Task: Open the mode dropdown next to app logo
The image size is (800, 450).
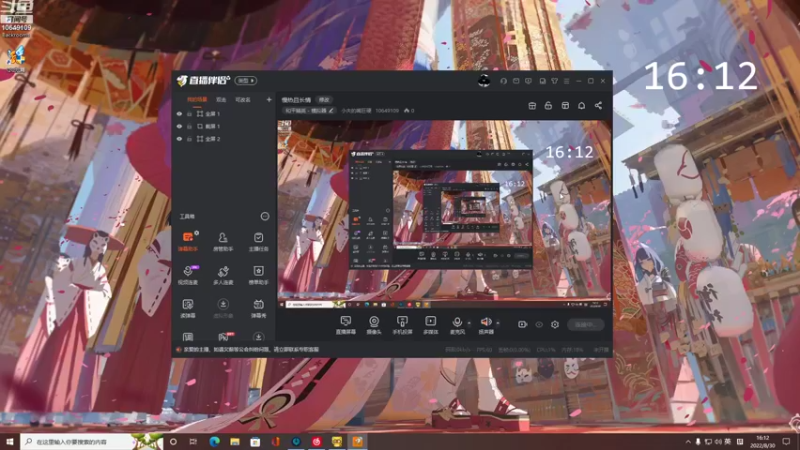Action: (245, 81)
